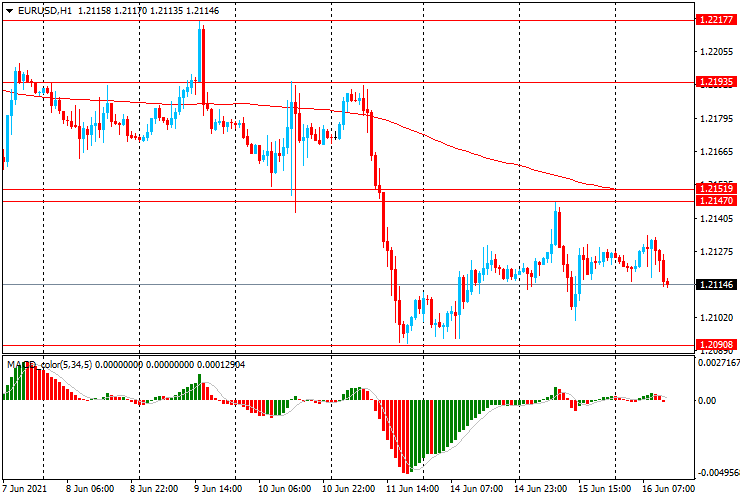
Task: Select the 1.20908 red price label
Action: tap(716, 345)
